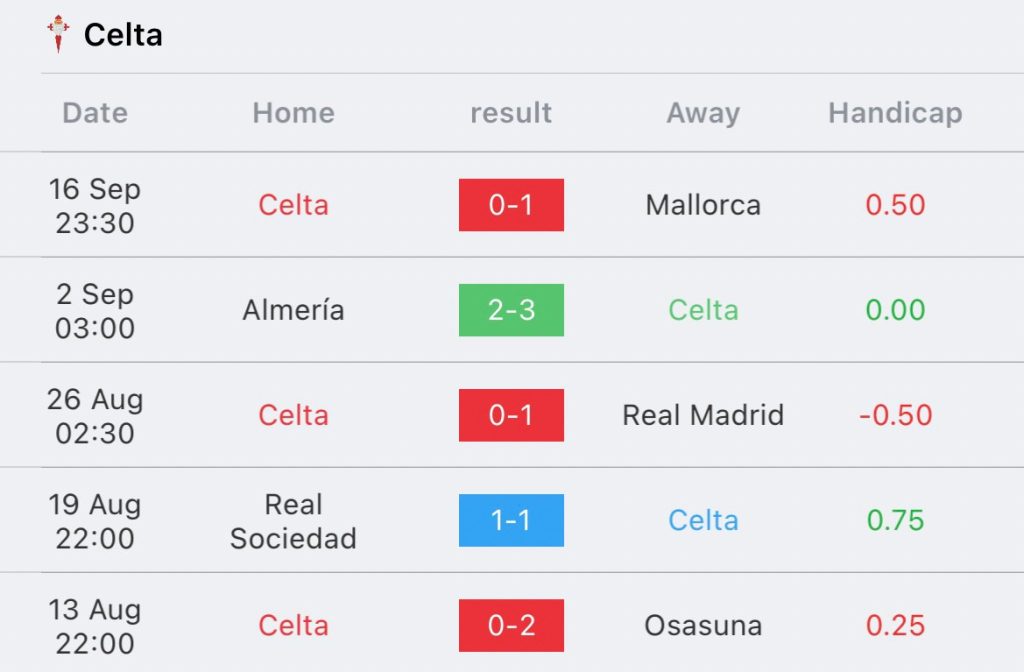Screen dimensions: 1024x672
Task: Select Real Sociedad home team
Action: pyautogui.click(x=293, y=521)
